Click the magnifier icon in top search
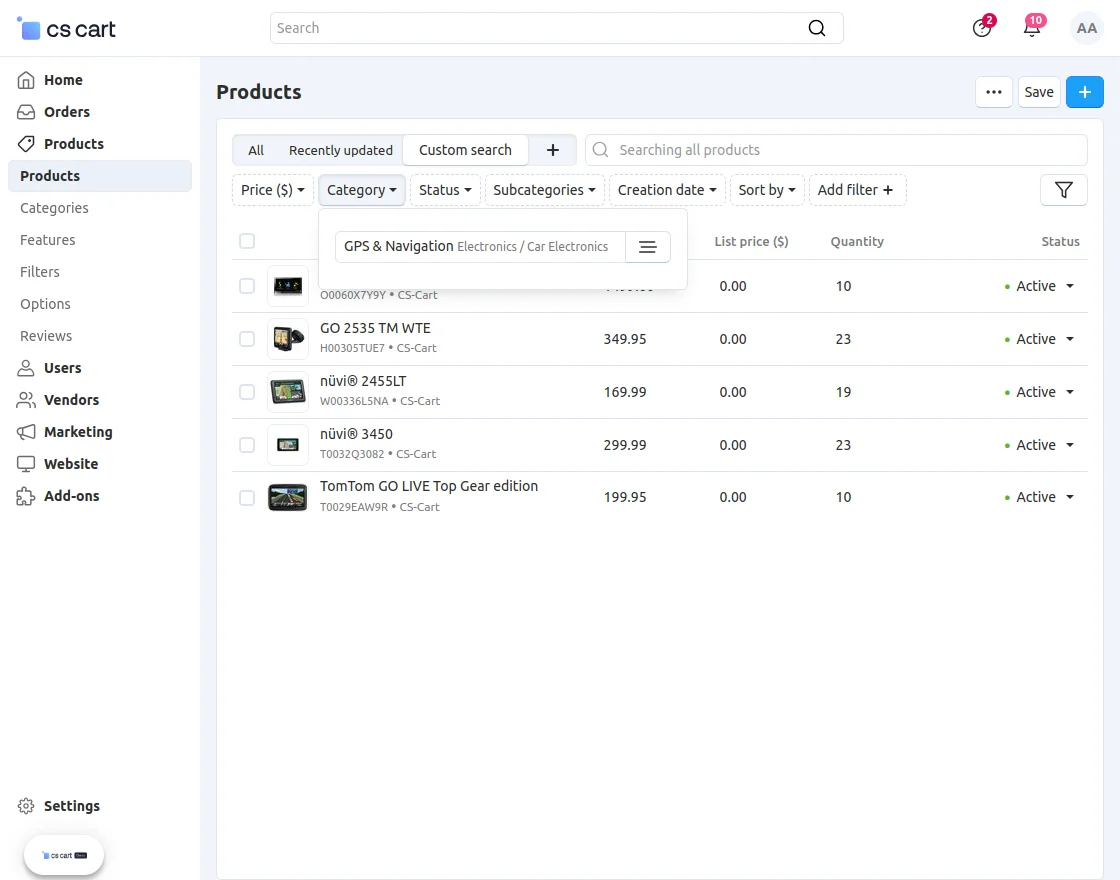Image resolution: width=1120 pixels, height=880 pixels. 817,28
